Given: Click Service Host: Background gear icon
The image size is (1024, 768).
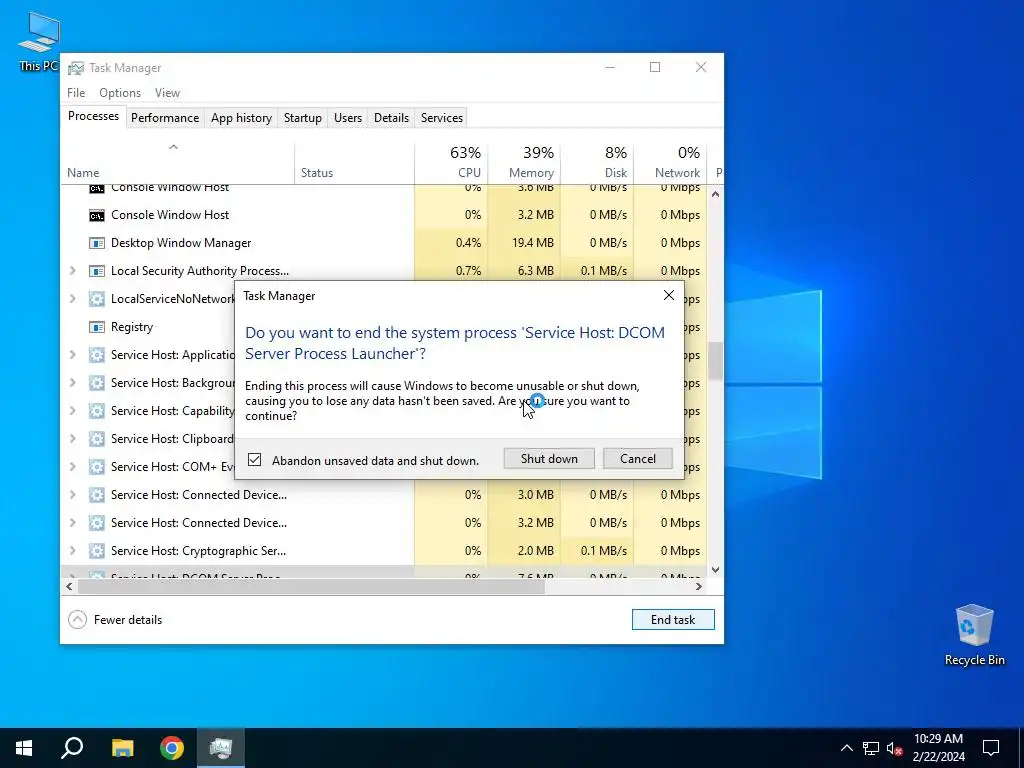Looking at the screenshot, I should [x=97, y=383].
